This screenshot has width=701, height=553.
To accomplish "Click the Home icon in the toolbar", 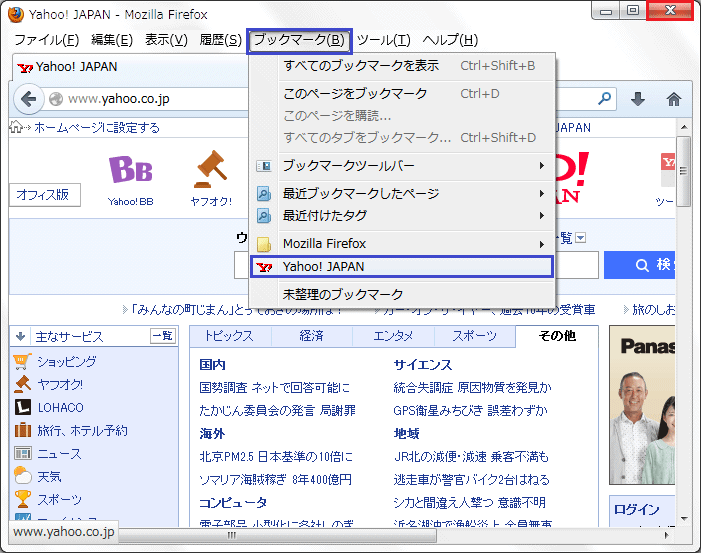I will pos(673,99).
